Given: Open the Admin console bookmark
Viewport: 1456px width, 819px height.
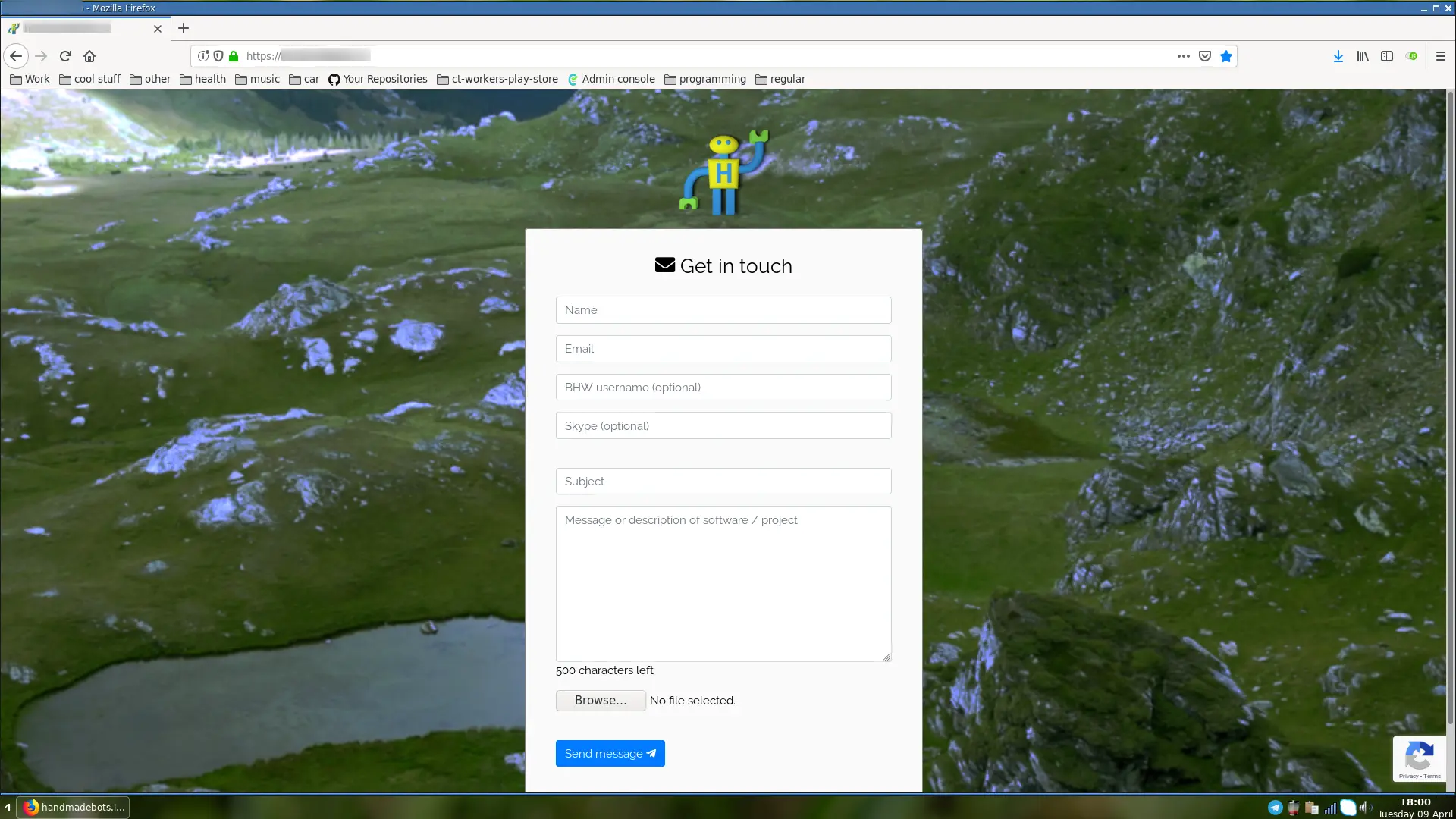Looking at the screenshot, I should [611, 79].
